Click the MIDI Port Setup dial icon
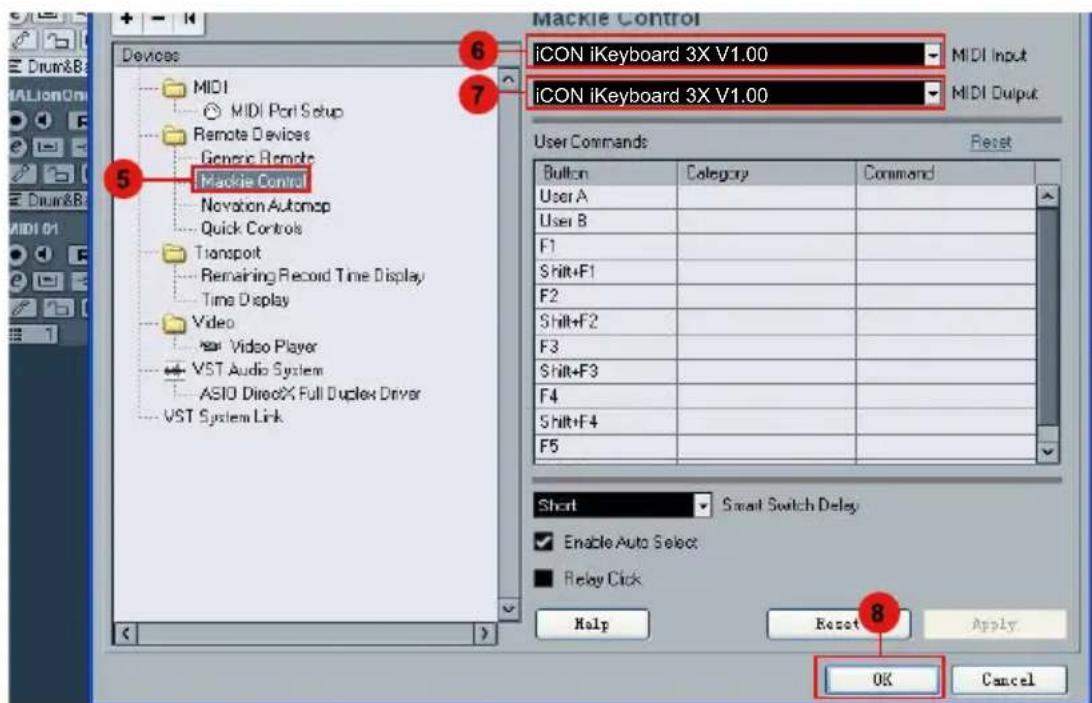Screen dimensions: 1092x703 point(212,111)
